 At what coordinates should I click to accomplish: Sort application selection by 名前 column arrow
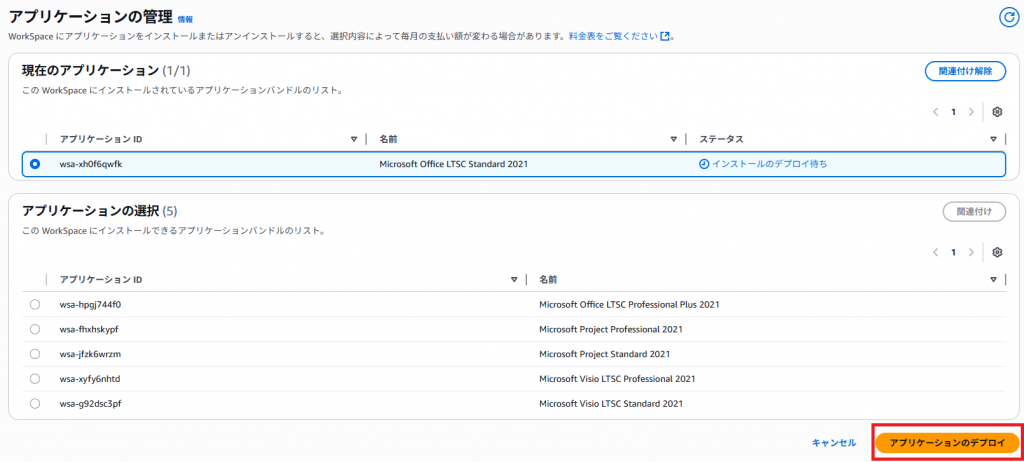point(993,279)
